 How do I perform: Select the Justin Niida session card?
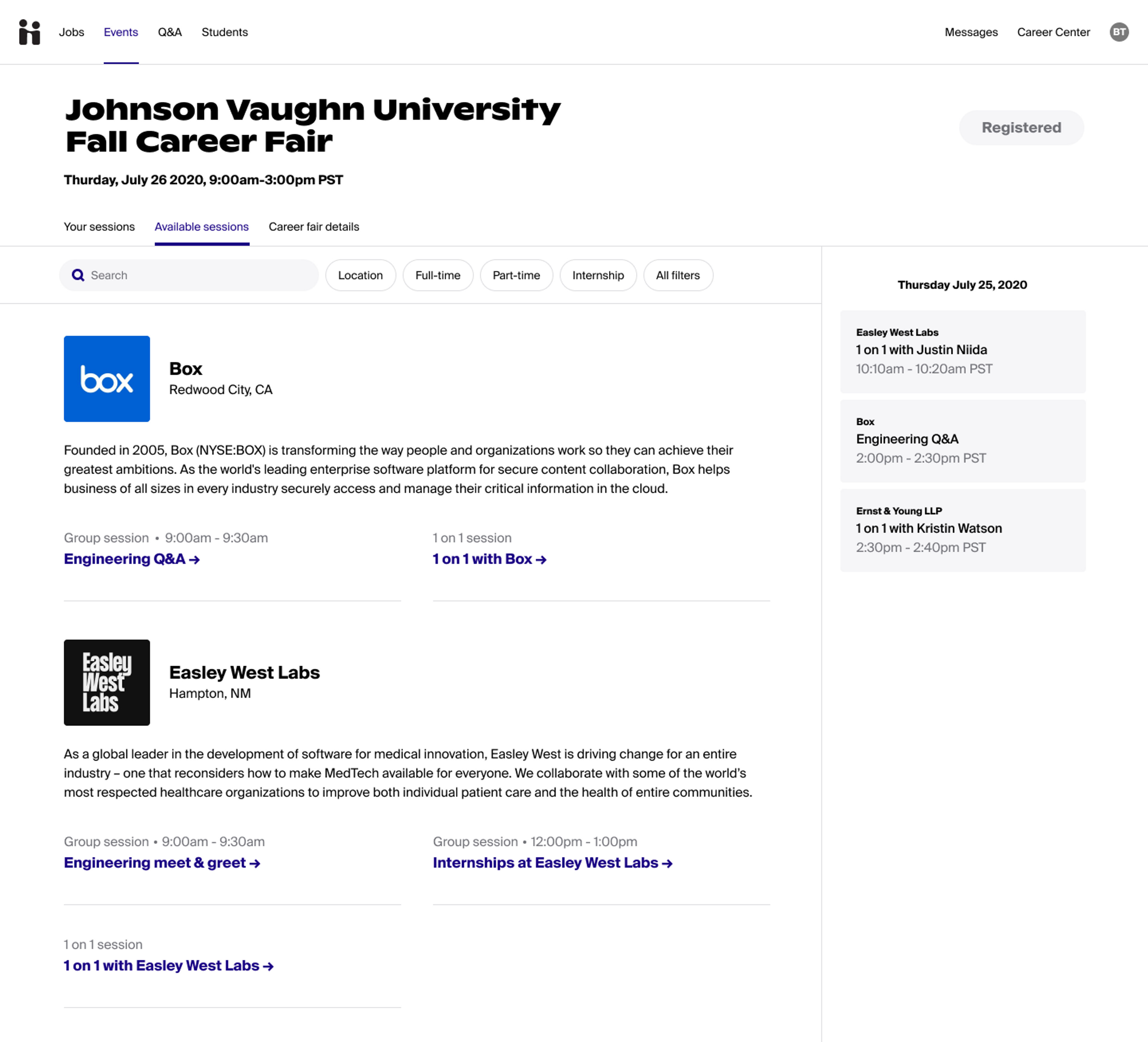point(962,351)
